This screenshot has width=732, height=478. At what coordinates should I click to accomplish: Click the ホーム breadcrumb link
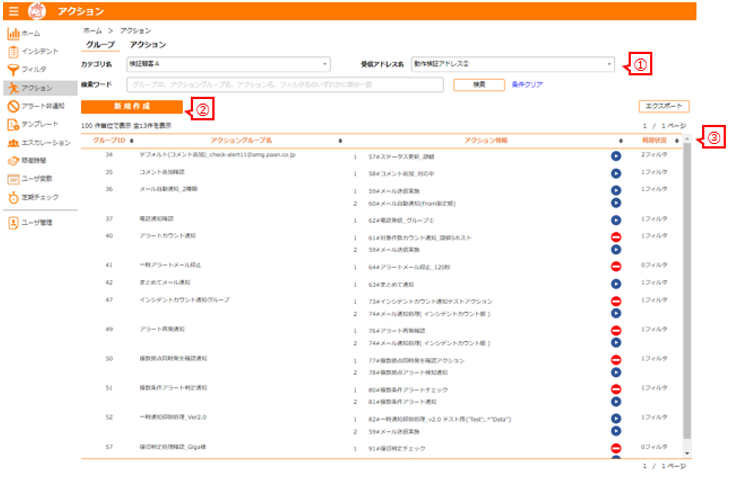point(92,31)
